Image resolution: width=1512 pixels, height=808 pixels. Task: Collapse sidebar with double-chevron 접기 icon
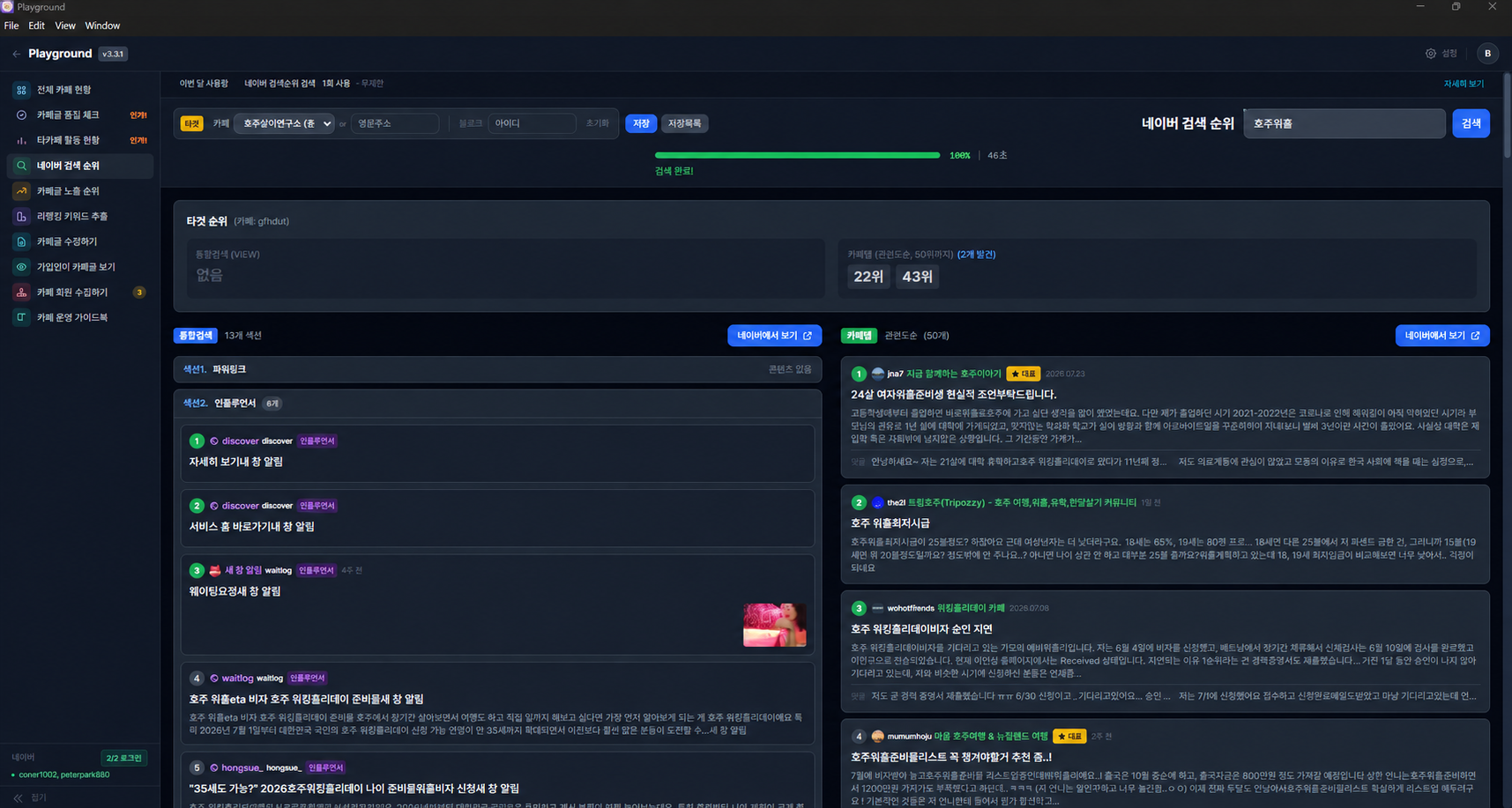(x=18, y=797)
